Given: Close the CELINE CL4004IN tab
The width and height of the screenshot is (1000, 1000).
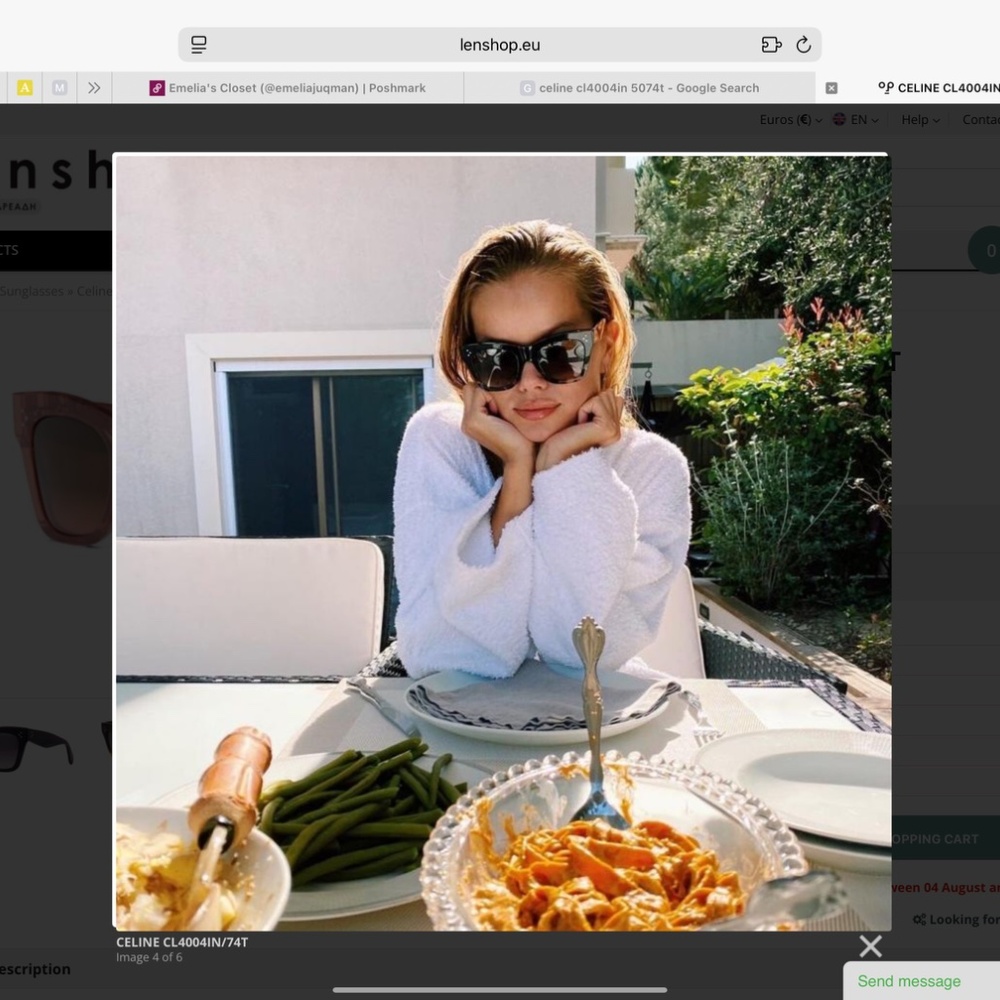Looking at the screenshot, I should click(831, 88).
